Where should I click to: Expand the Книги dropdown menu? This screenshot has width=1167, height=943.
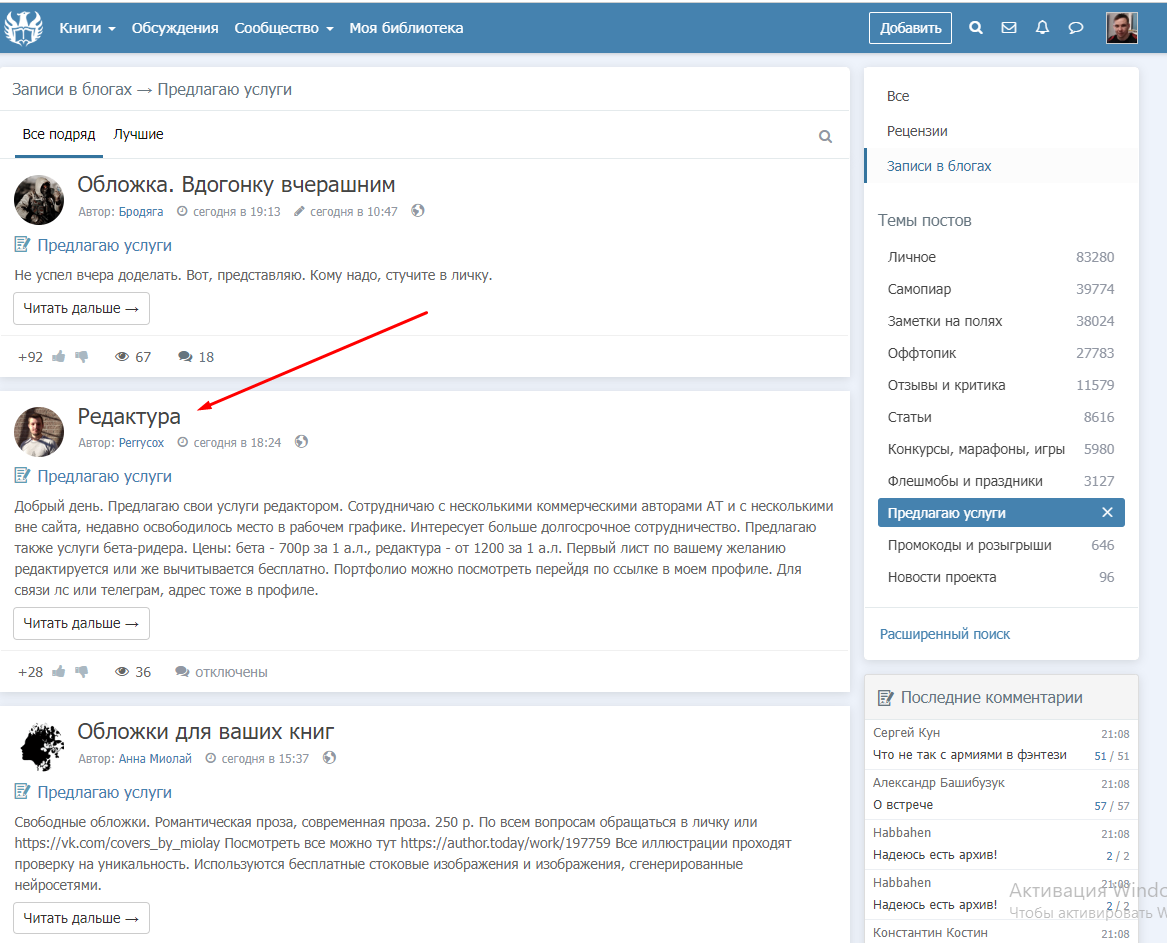(87, 28)
